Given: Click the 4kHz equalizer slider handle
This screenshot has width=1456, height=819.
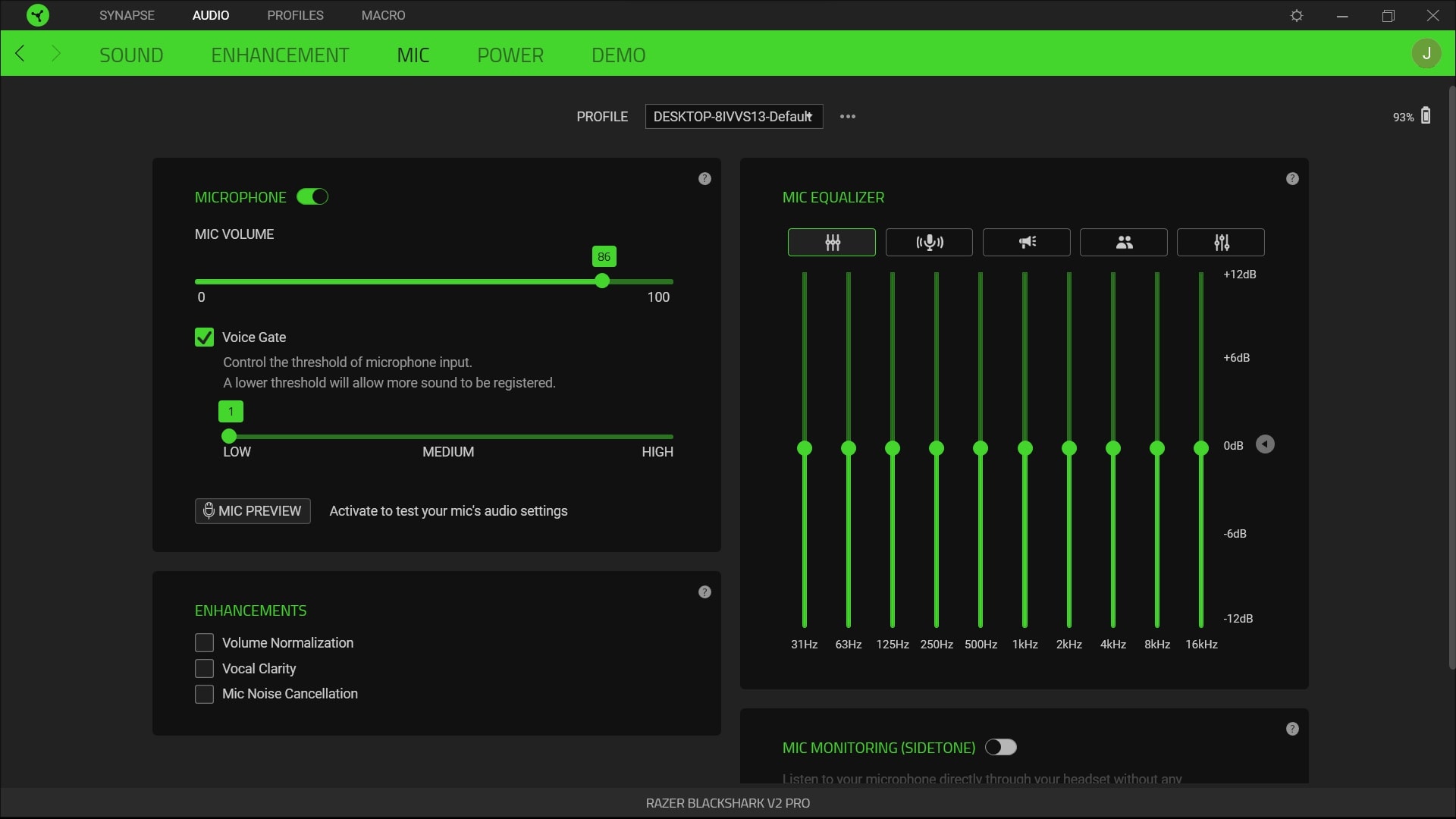Looking at the screenshot, I should tap(1113, 448).
